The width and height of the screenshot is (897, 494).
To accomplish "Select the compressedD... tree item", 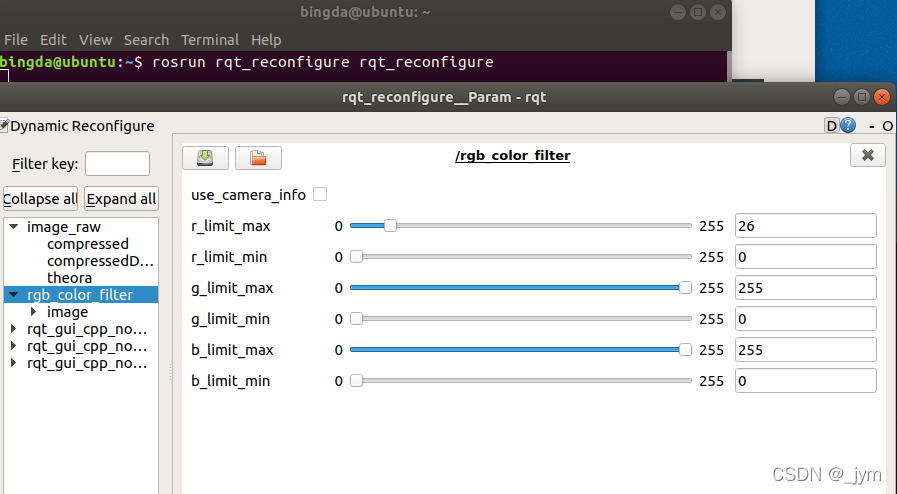I will coord(100,261).
